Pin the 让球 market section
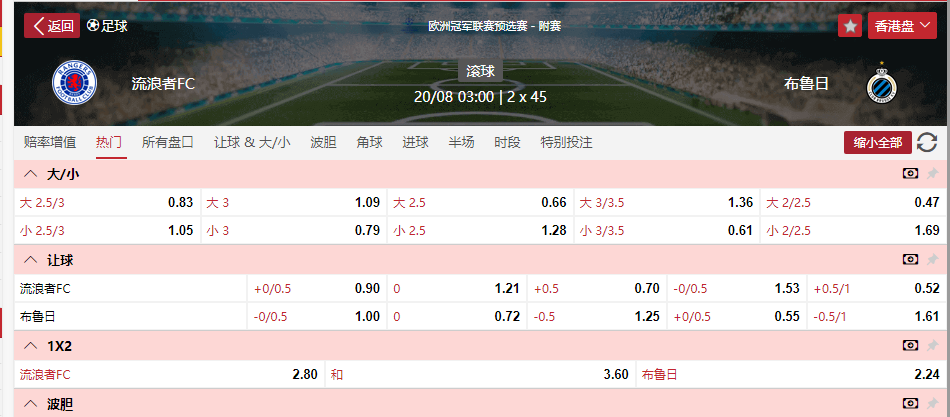Screen dimensions: 950x417 pos(932,259)
